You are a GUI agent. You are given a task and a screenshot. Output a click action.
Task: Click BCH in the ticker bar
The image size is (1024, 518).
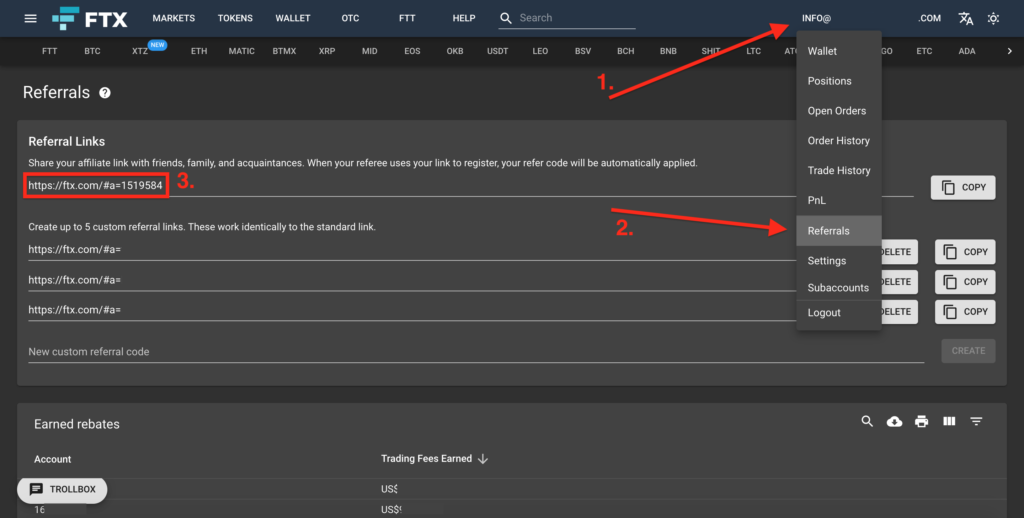point(626,51)
